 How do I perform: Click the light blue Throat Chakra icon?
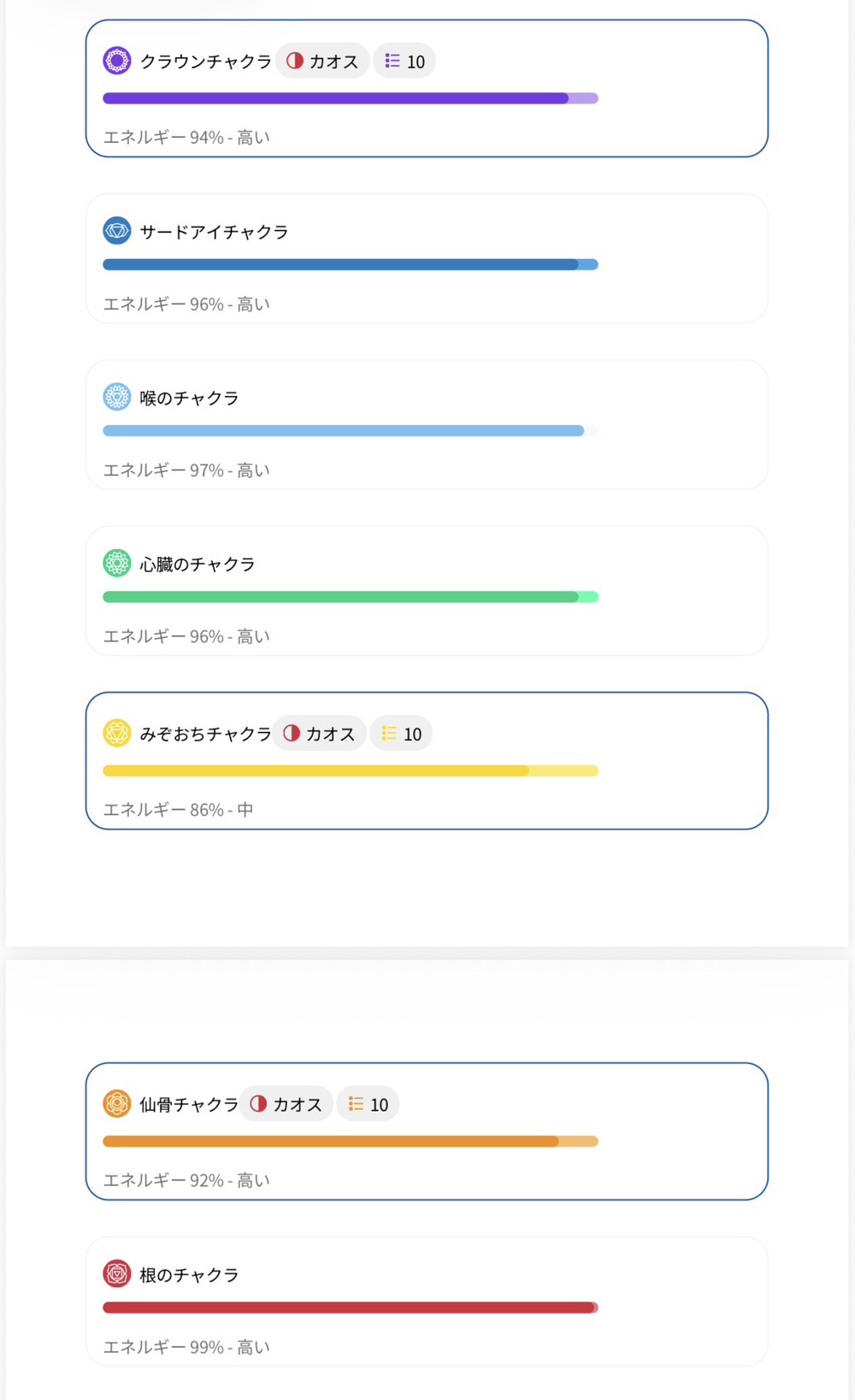pyautogui.click(x=117, y=397)
